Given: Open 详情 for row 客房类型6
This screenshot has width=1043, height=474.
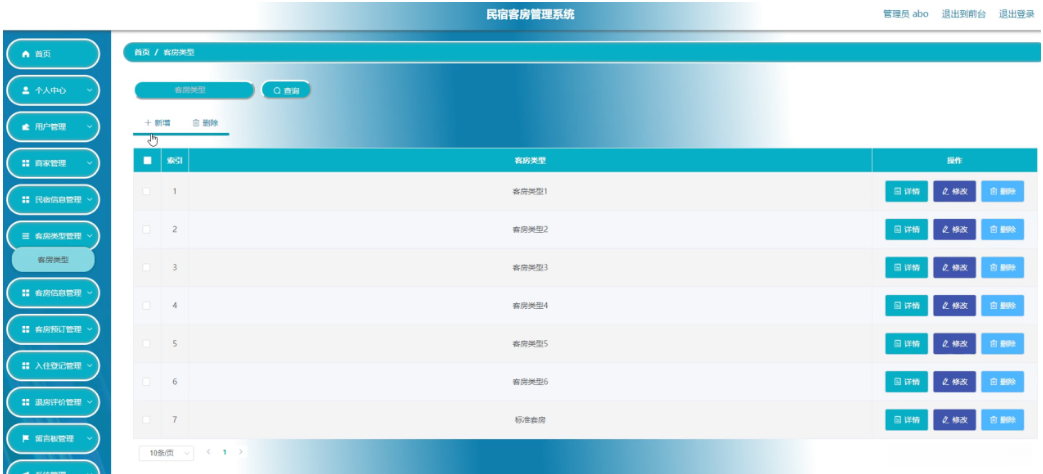Looking at the screenshot, I should (x=906, y=382).
